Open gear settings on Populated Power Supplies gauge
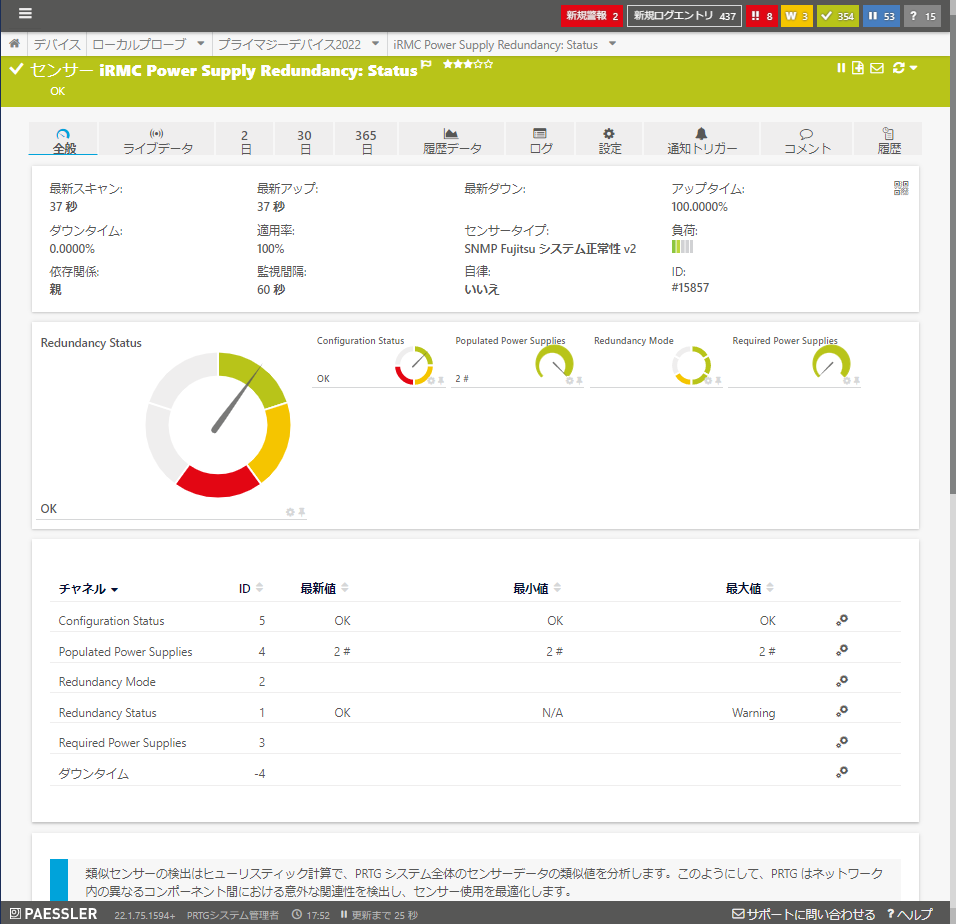The width and height of the screenshot is (956, 924). 569,380
